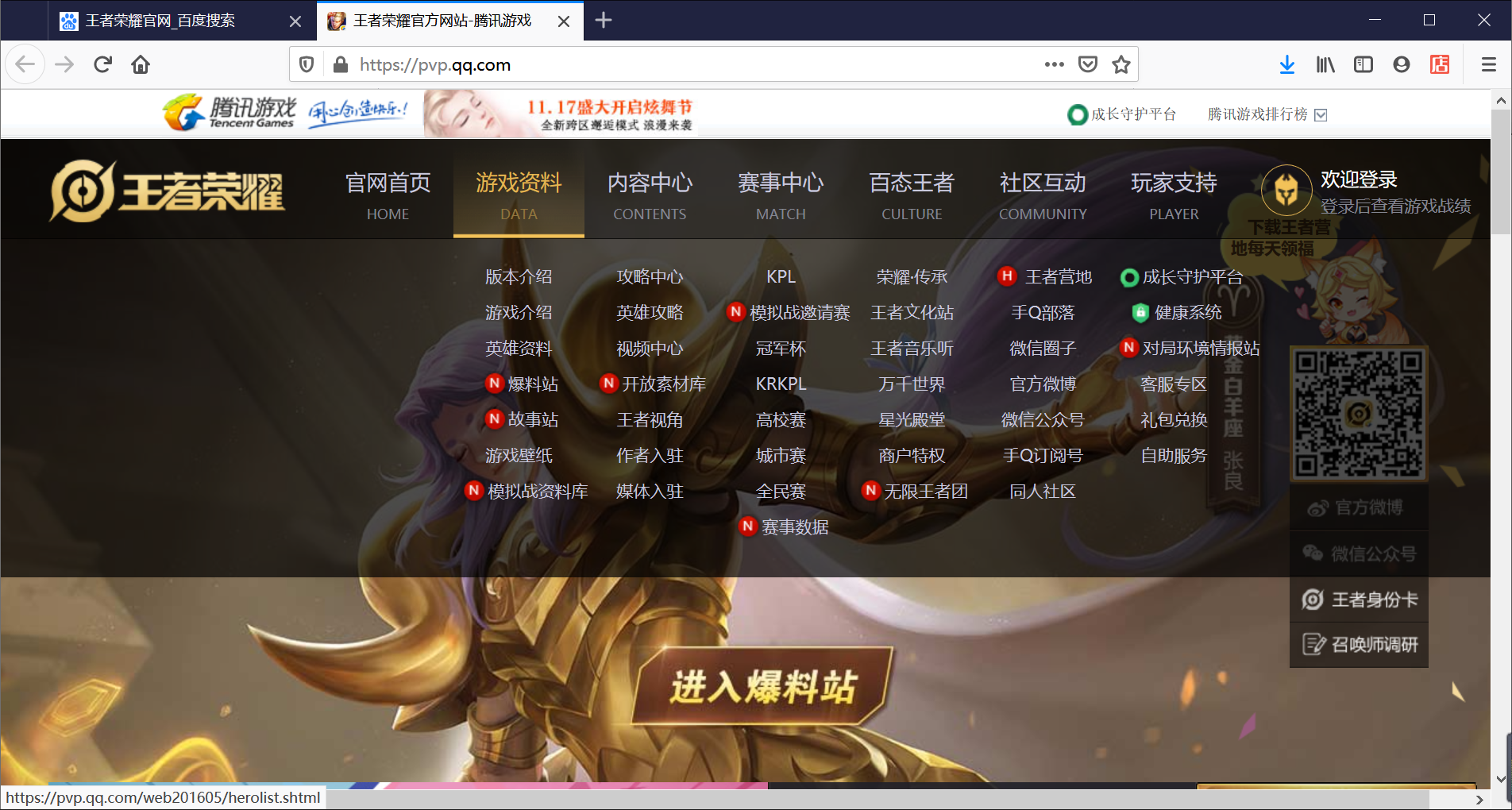Open 微信公众号 in the side panel
Viewport: 1512px width, 810px height.
pos(1359,553)
